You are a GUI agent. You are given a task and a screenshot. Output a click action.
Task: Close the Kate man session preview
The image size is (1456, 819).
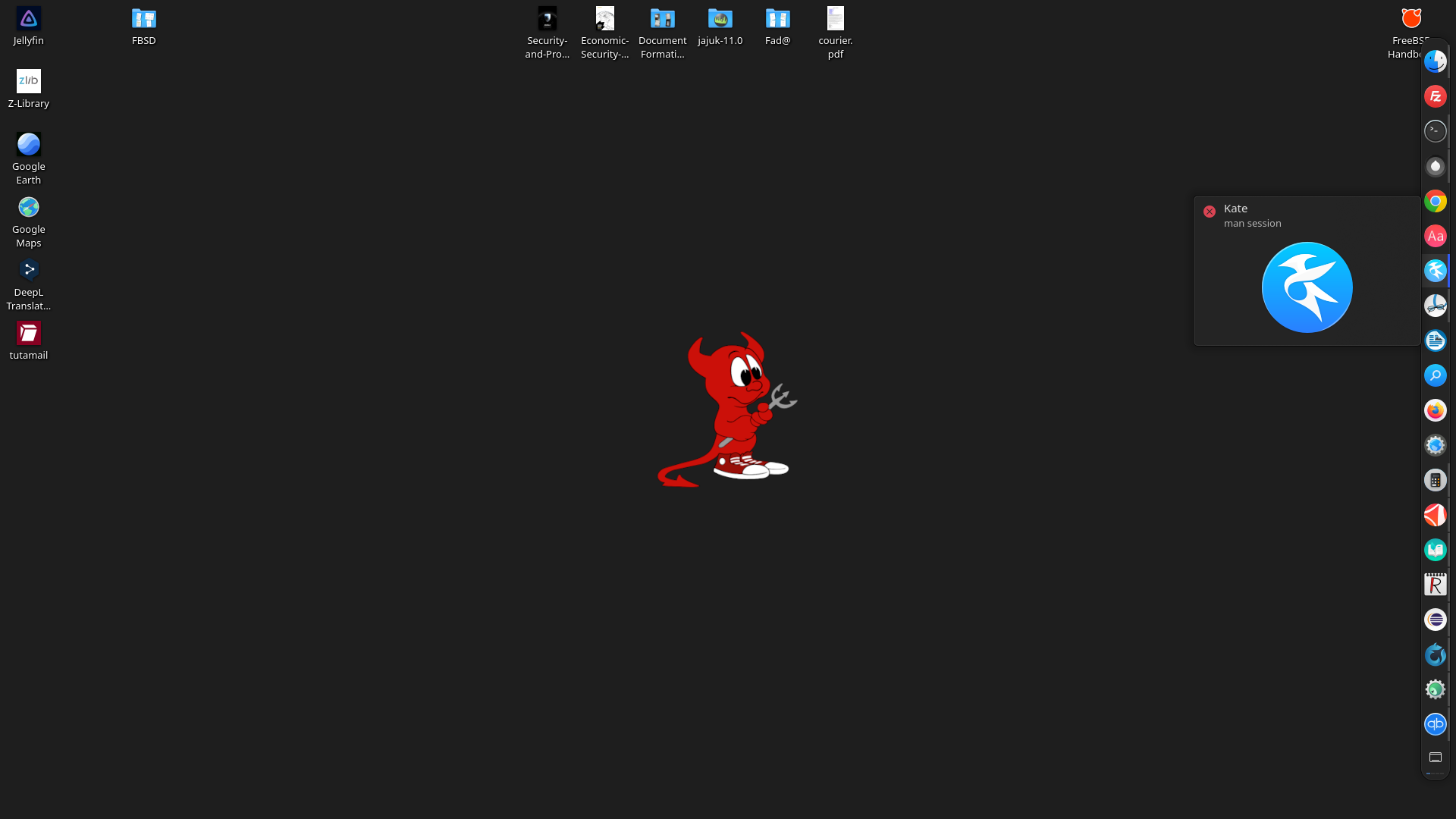(1210, 212)
